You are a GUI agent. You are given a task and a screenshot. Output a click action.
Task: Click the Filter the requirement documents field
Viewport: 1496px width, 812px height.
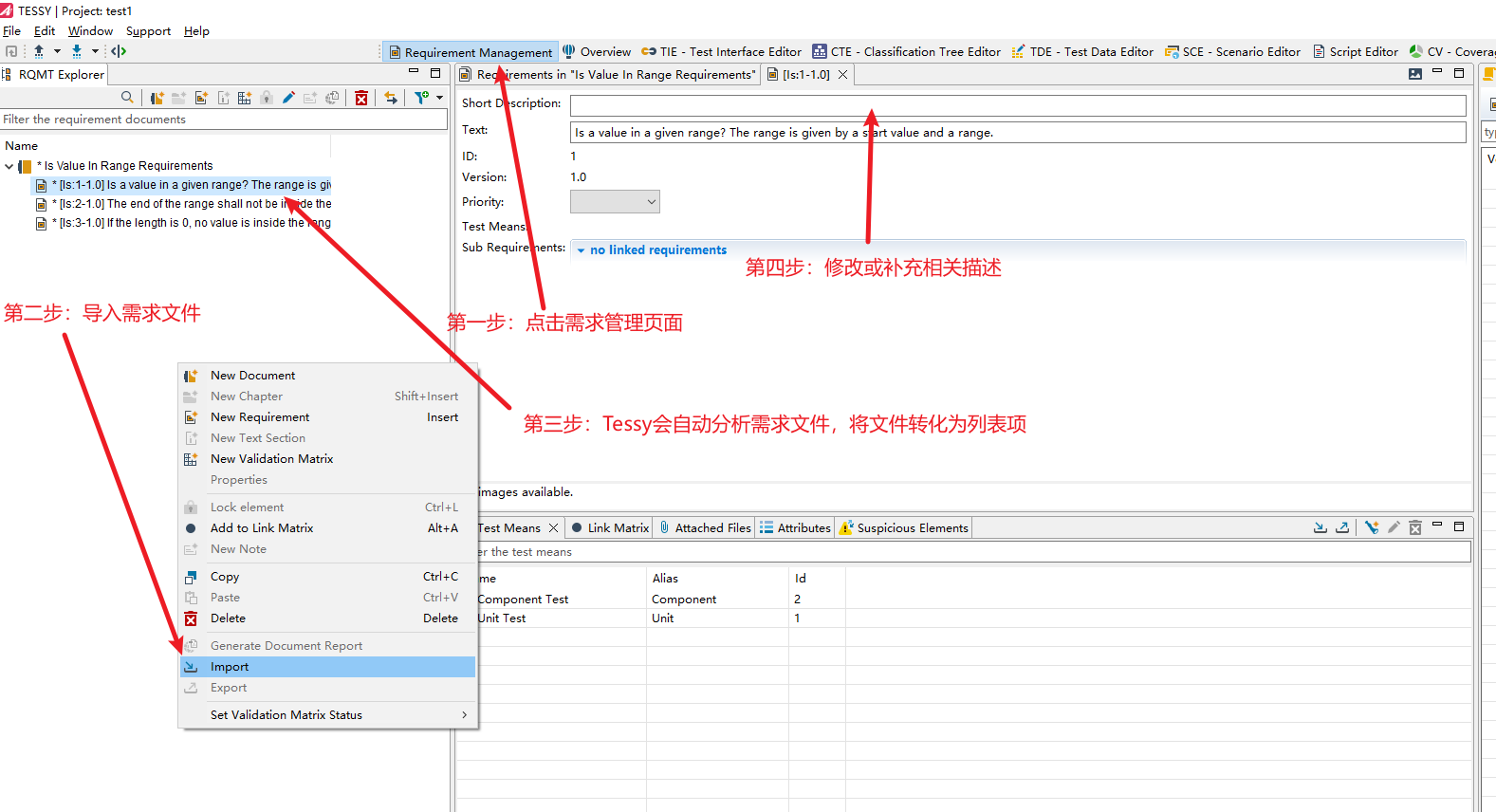point(224,120)
